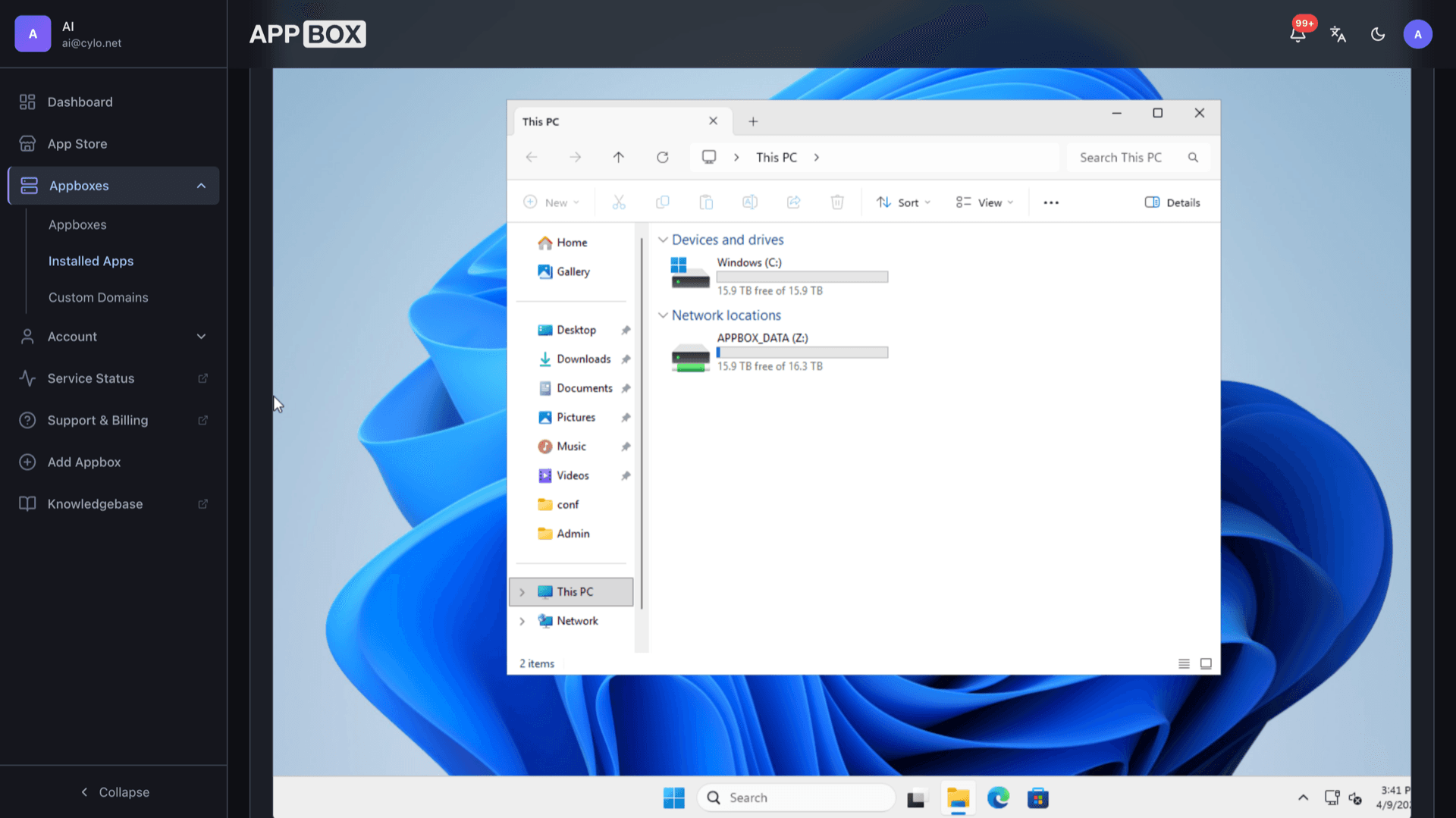Click the Paste clipboard icon
Image resolution: width=1456 pixels, height=818 pixels.
click(x=706, y=202)
